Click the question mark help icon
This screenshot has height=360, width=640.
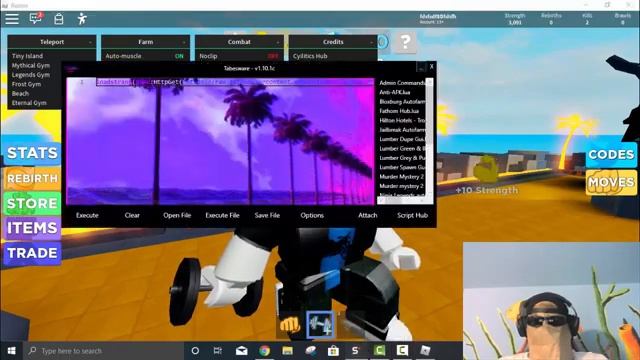[x=405, y=42]
